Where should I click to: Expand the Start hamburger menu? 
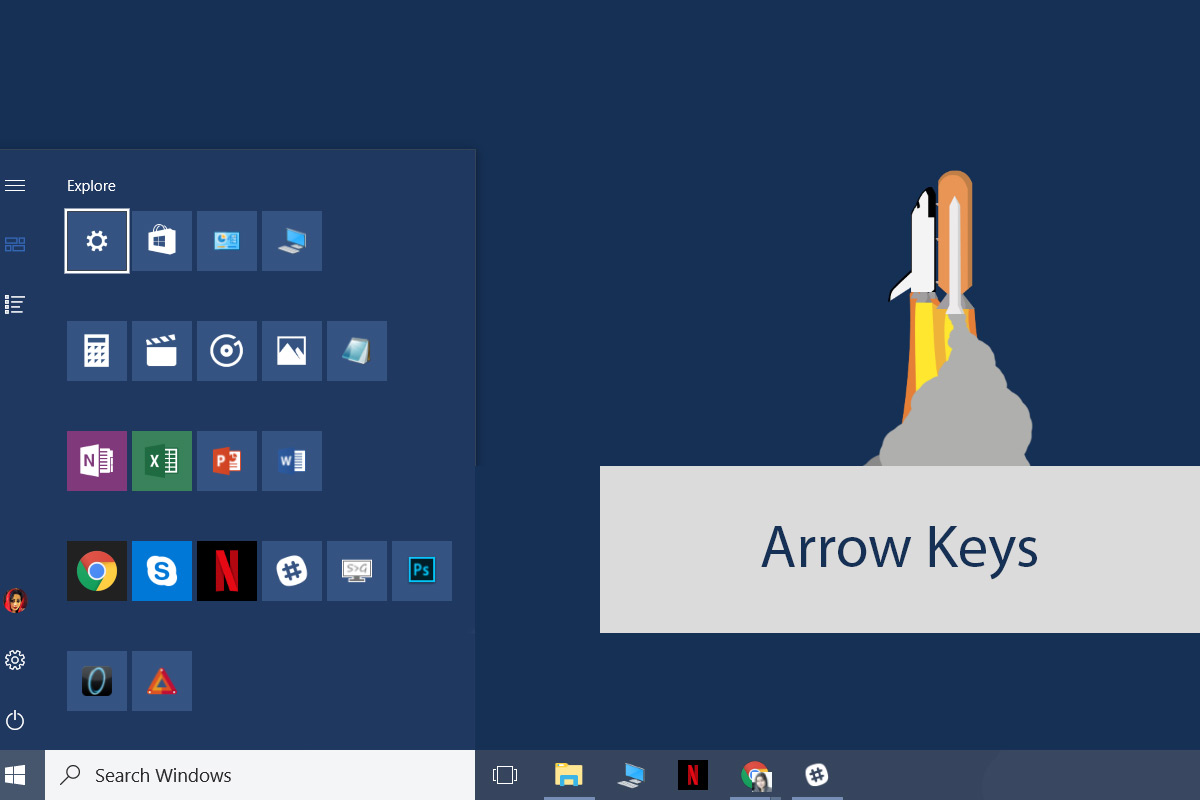15,185
